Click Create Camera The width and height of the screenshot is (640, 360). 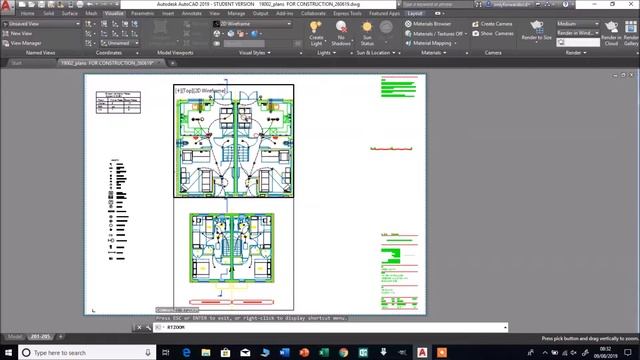(492, 24)
